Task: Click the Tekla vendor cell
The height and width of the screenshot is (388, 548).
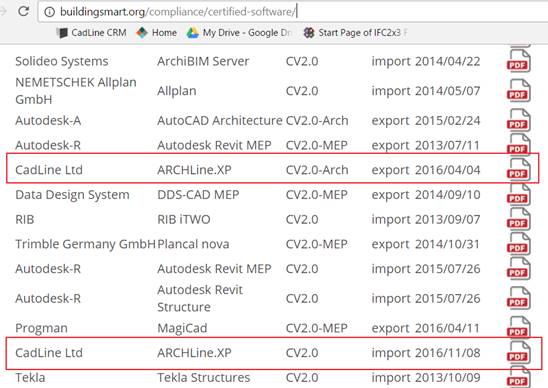Action: (30, 378)
